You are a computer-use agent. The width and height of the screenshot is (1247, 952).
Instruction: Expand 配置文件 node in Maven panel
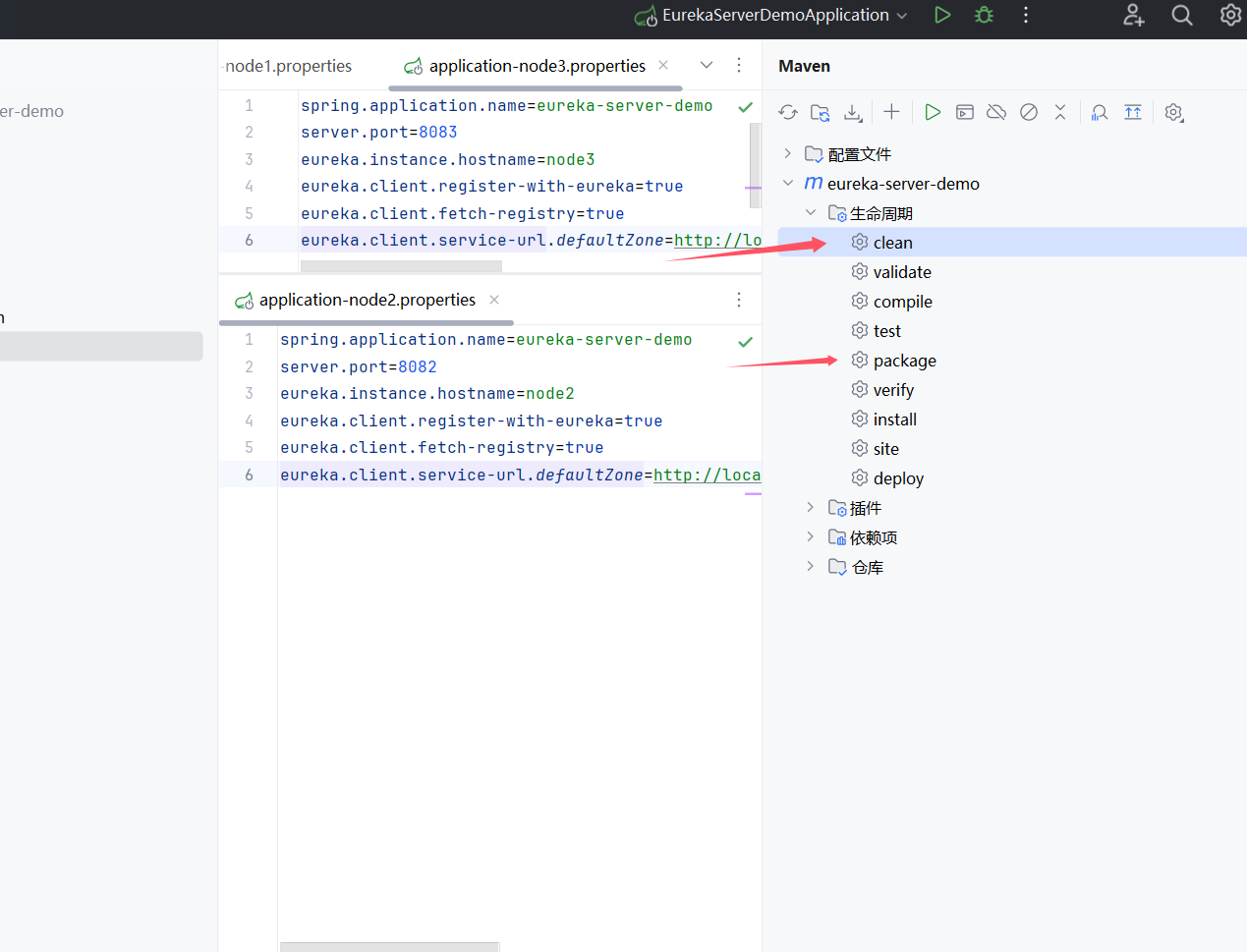(788, 153)
